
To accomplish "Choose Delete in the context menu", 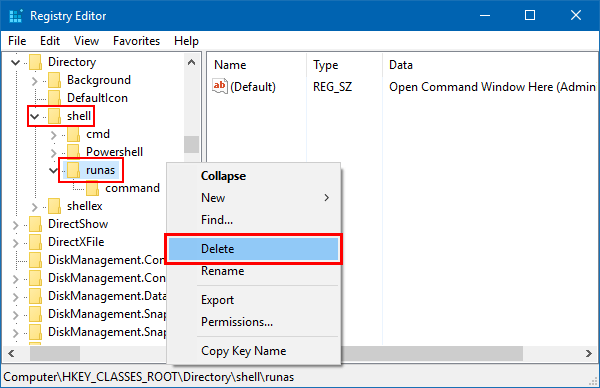I will click(x=253, y=249).
